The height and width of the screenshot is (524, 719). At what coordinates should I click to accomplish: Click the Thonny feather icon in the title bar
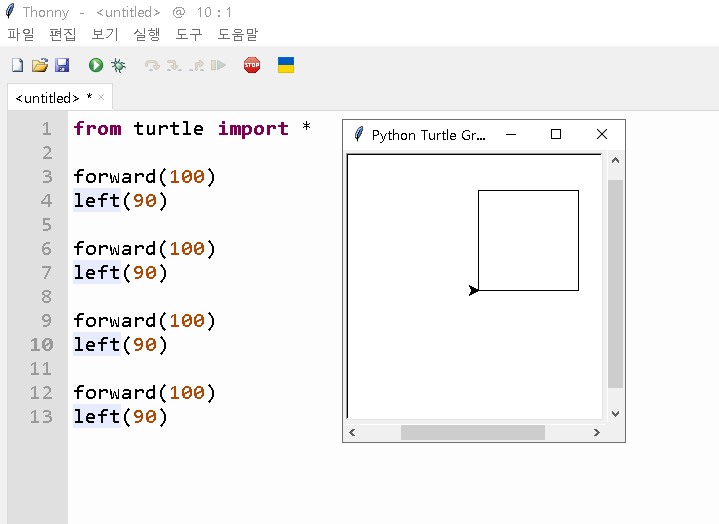point(10,11)
